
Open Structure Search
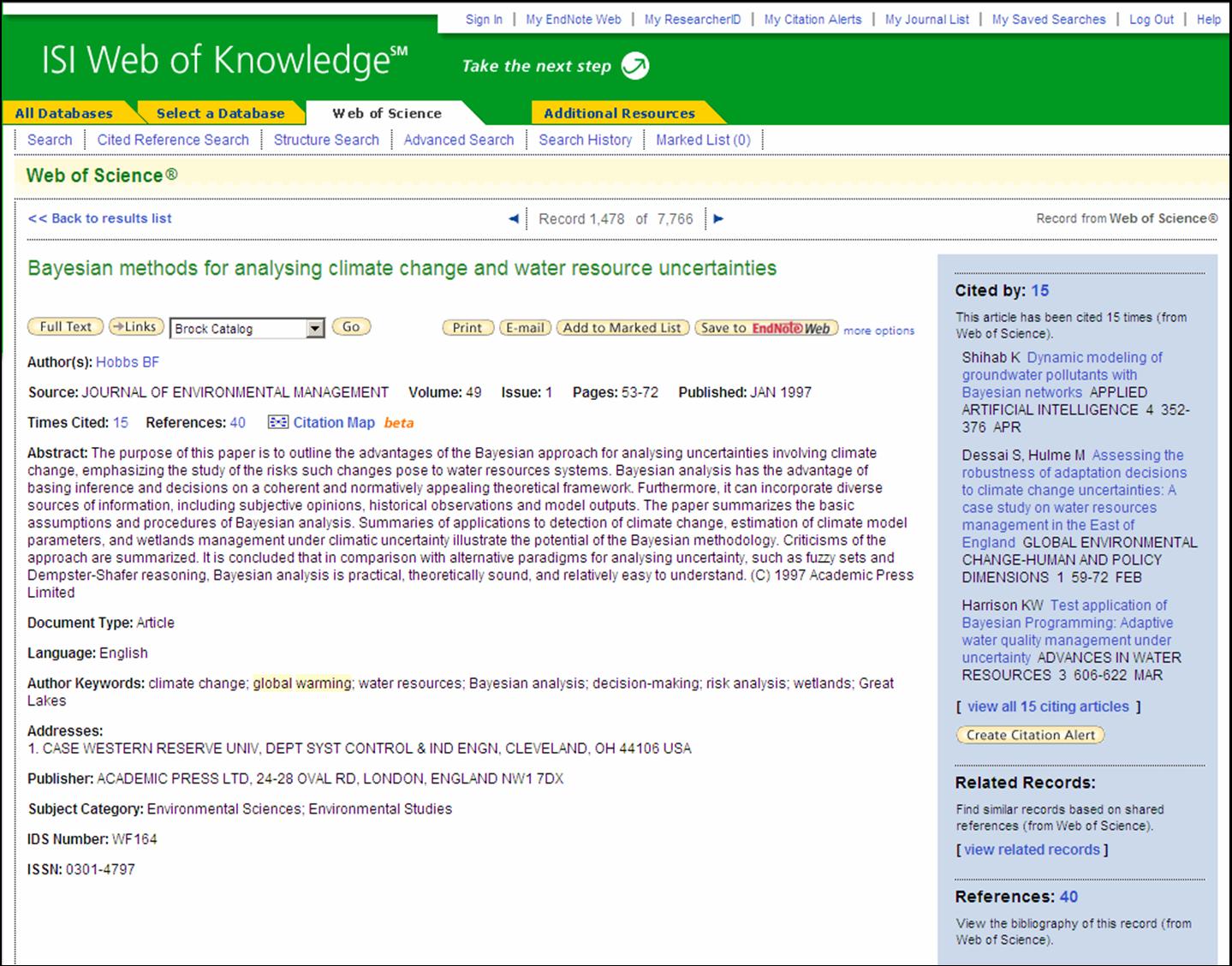[326, 140]
